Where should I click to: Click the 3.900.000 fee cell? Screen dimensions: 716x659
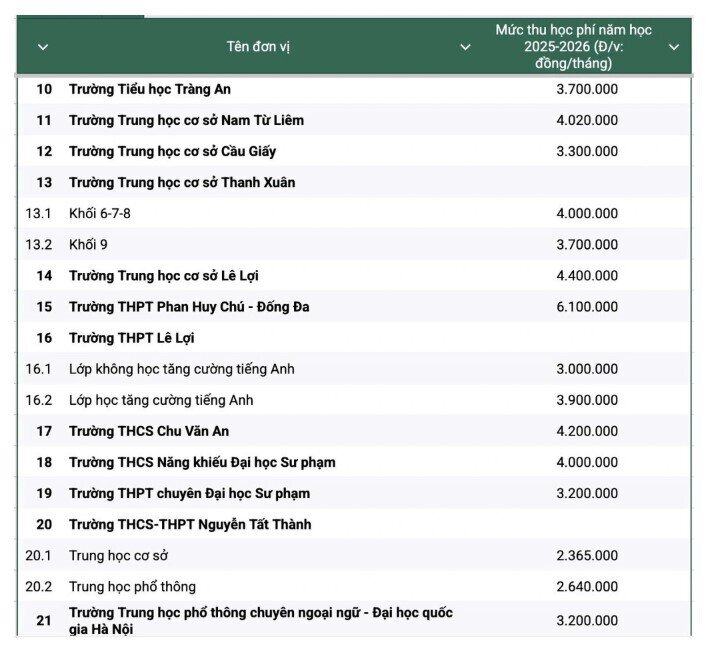(587, 400)
